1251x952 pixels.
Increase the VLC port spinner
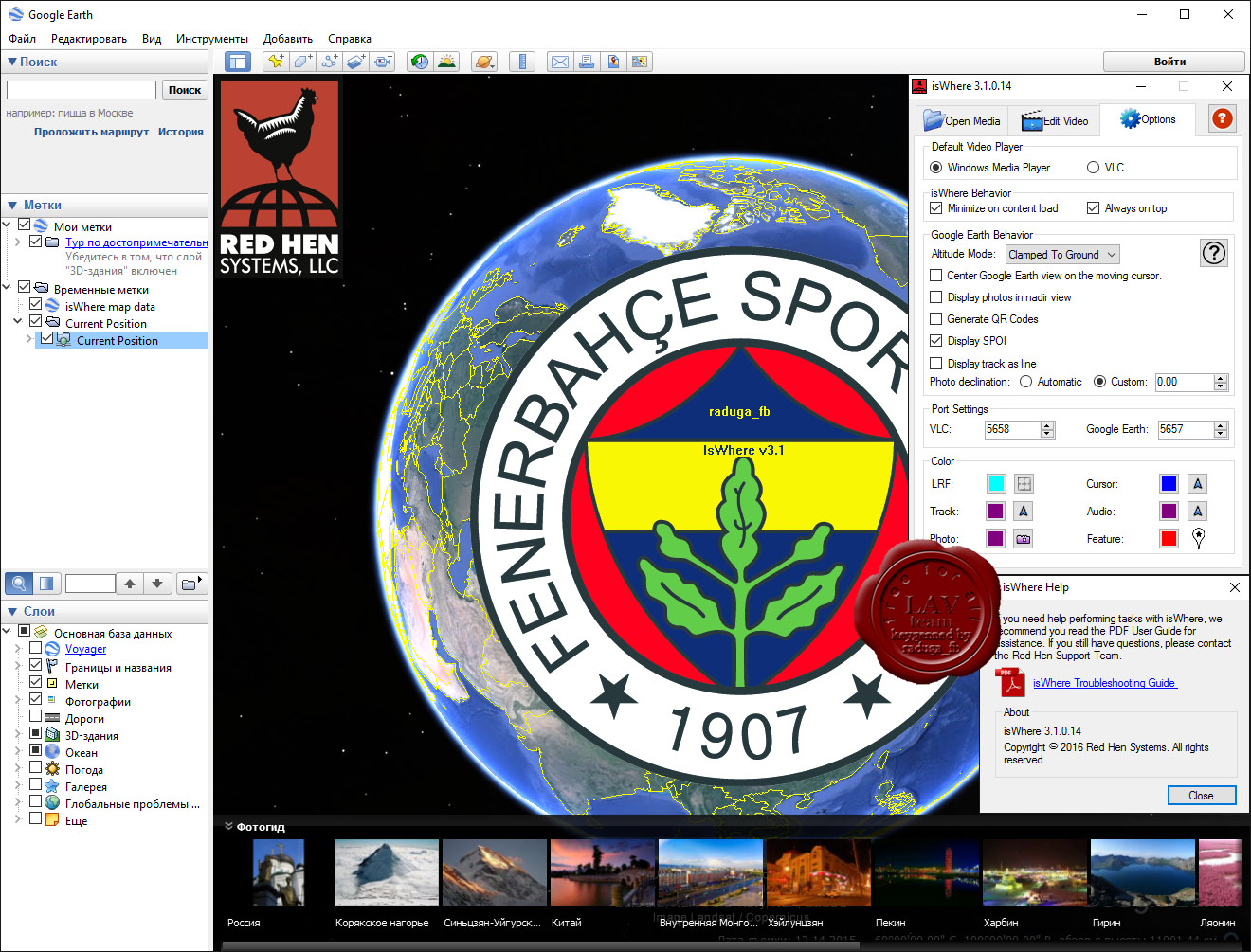click(x=1047, y=425)
